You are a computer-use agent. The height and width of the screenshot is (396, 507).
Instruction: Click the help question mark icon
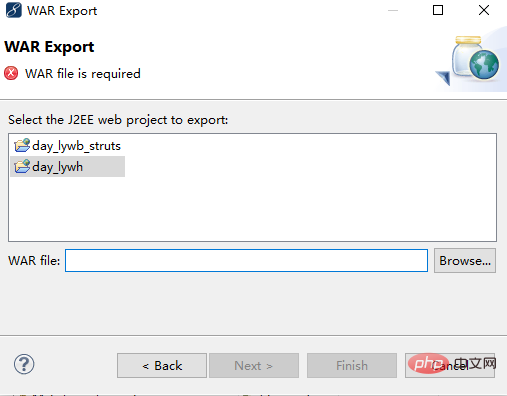click(x=24, y=364)
